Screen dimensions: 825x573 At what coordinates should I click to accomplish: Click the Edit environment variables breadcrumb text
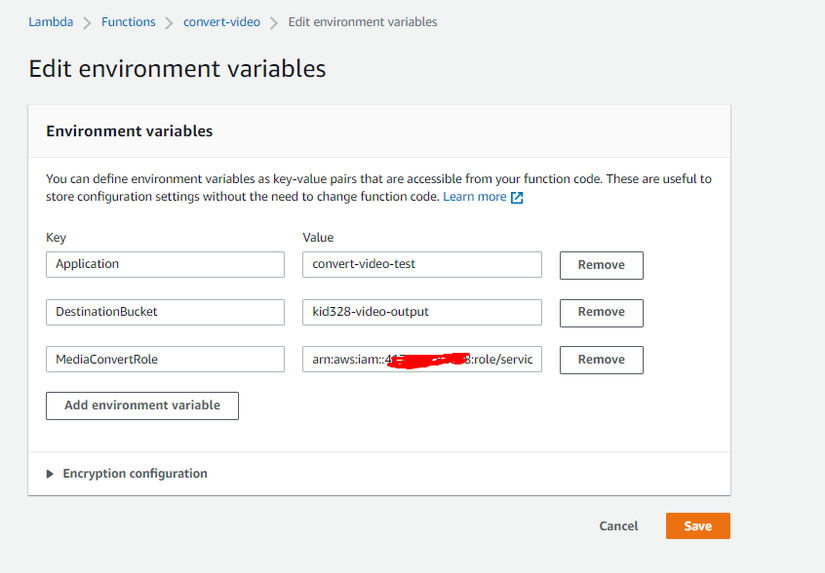coord(362,22)
